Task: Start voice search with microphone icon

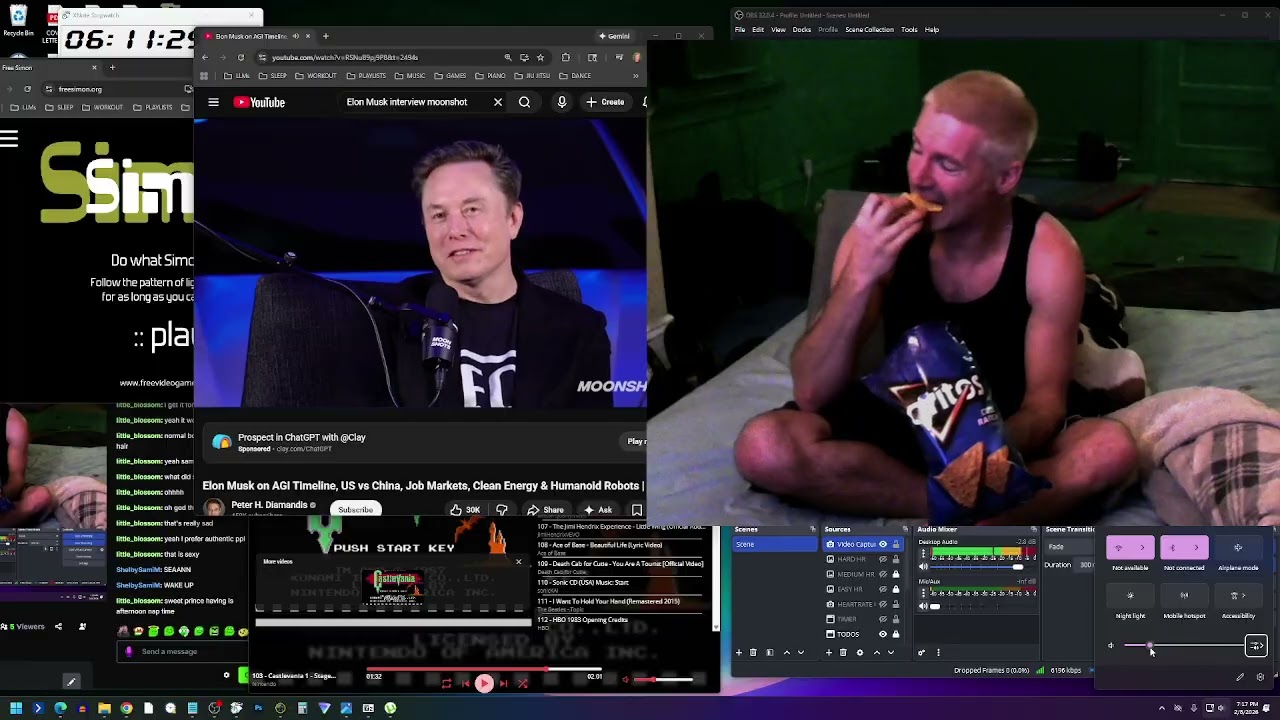Action: [561, 102]
